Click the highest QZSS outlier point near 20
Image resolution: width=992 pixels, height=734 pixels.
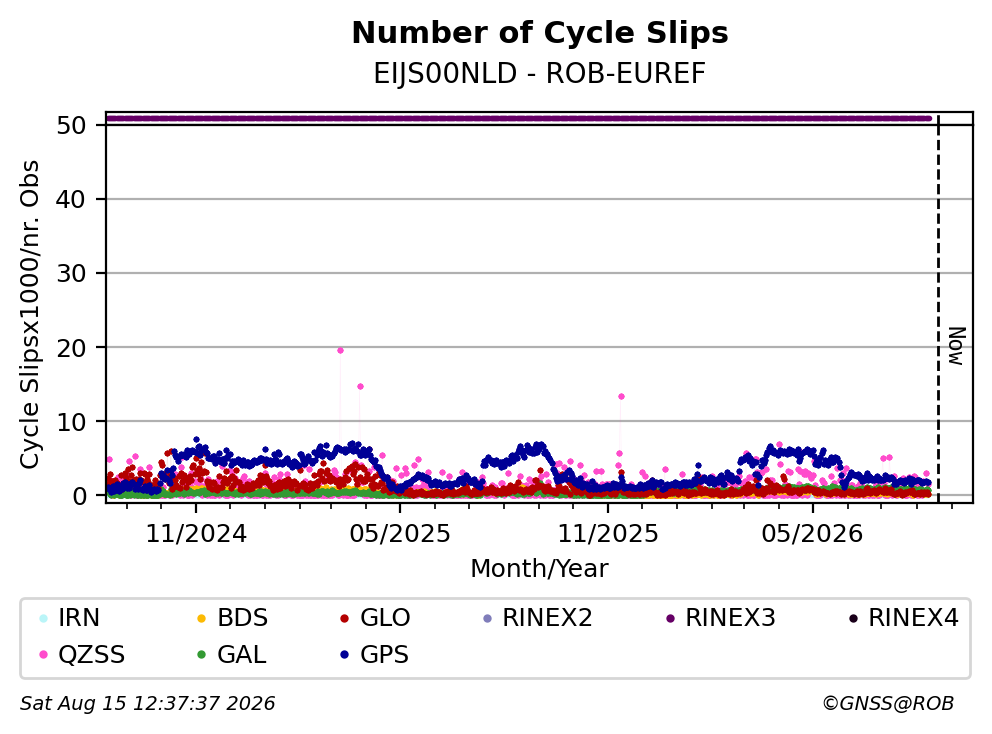(x=340, y=351)
